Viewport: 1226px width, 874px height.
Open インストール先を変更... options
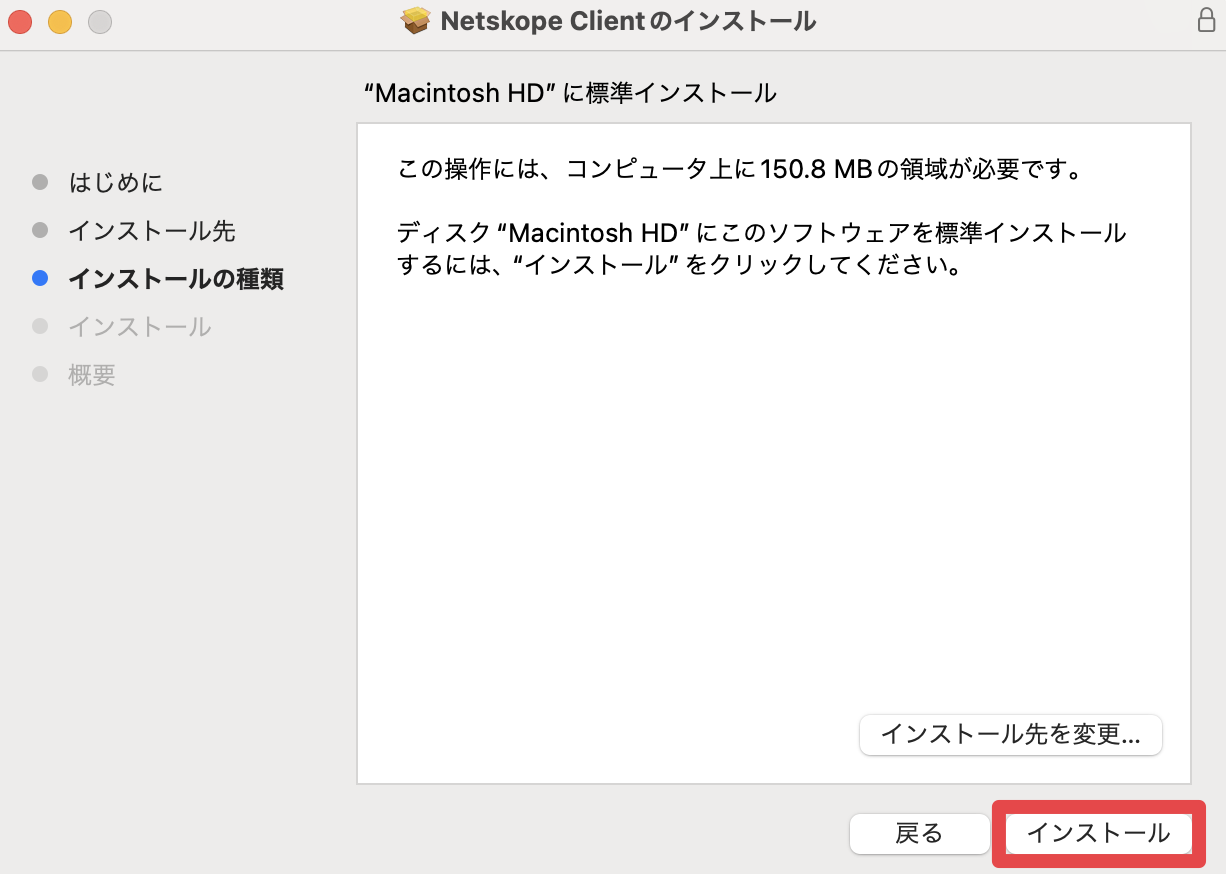click(1010, 735)
